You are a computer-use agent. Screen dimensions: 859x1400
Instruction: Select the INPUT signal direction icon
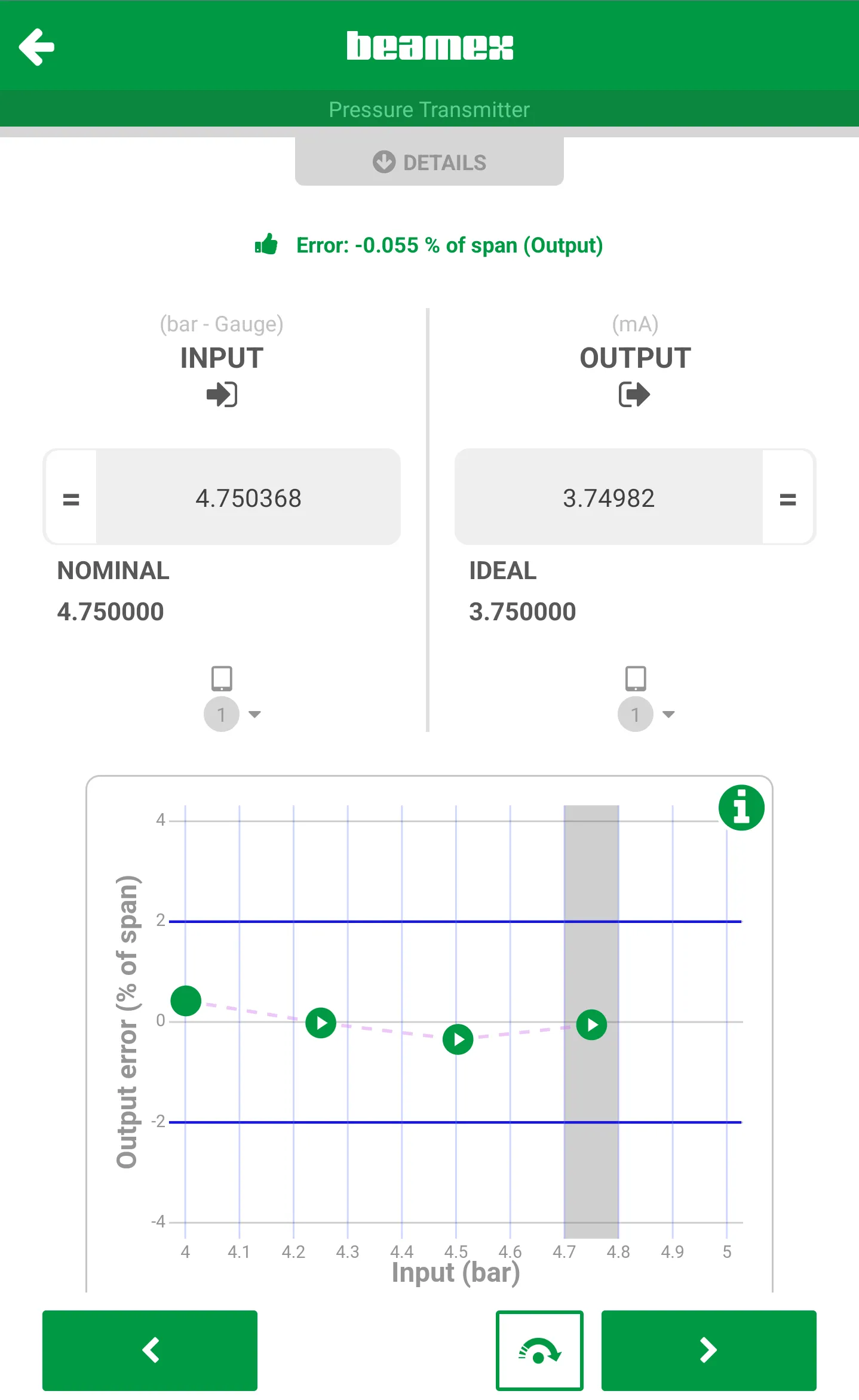tap(222, 394)
